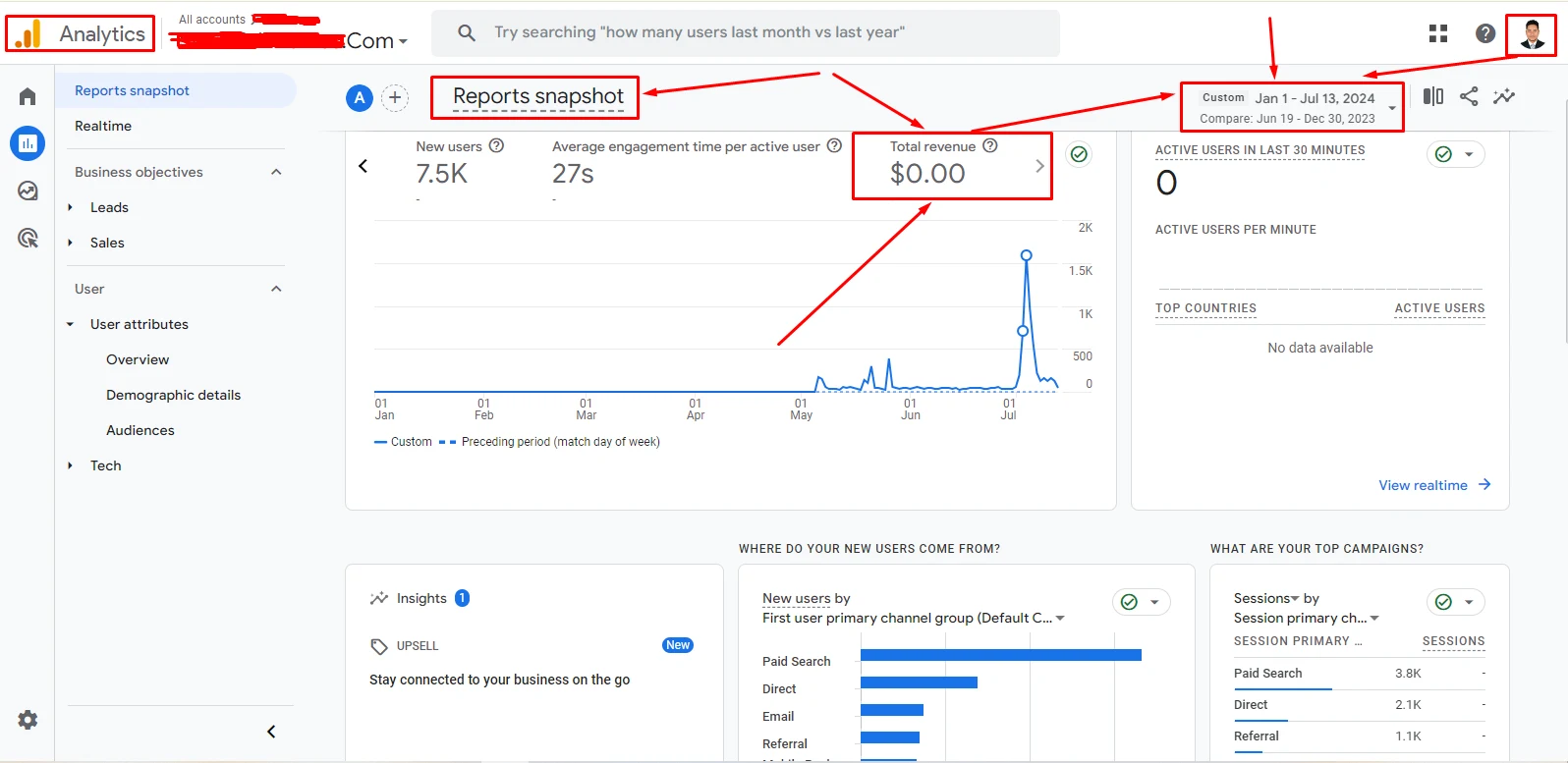This screenshot has width=1568, height=763.
Task: Change the Sessions metric dropdown
Action: pyautogui.click(x=1266, y=598)
